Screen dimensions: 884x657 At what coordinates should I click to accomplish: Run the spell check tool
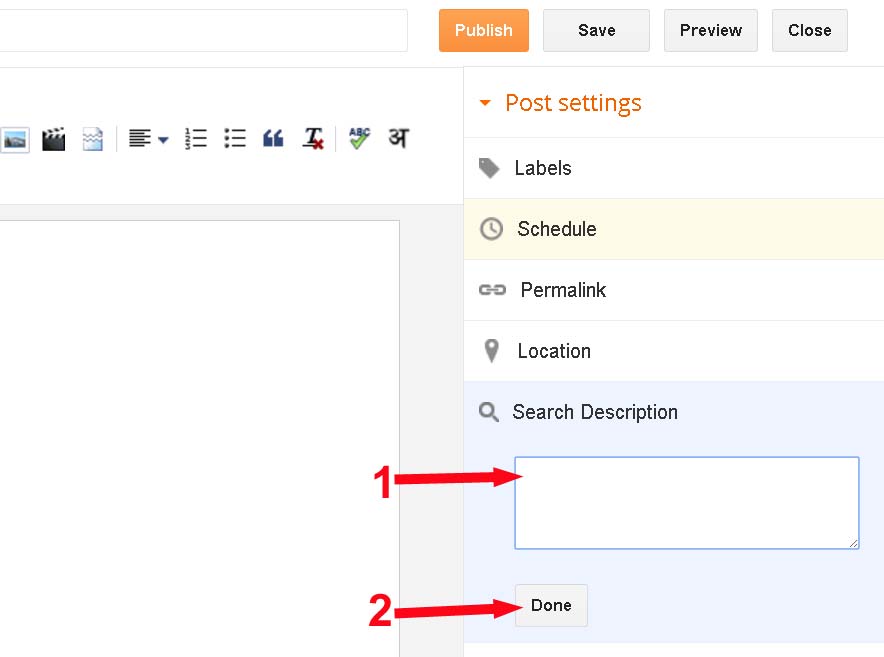359,139
